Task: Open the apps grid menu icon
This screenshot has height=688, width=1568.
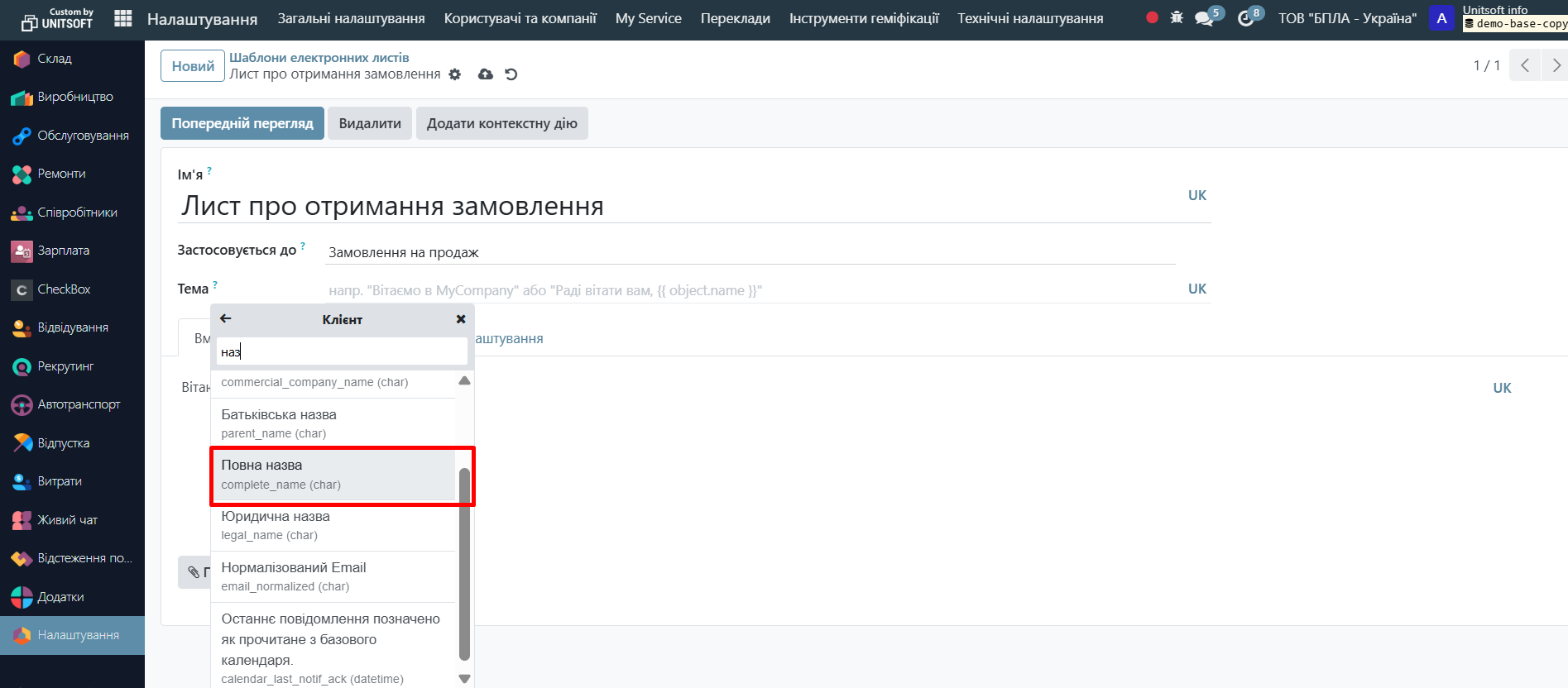Action: click(123, 18)
